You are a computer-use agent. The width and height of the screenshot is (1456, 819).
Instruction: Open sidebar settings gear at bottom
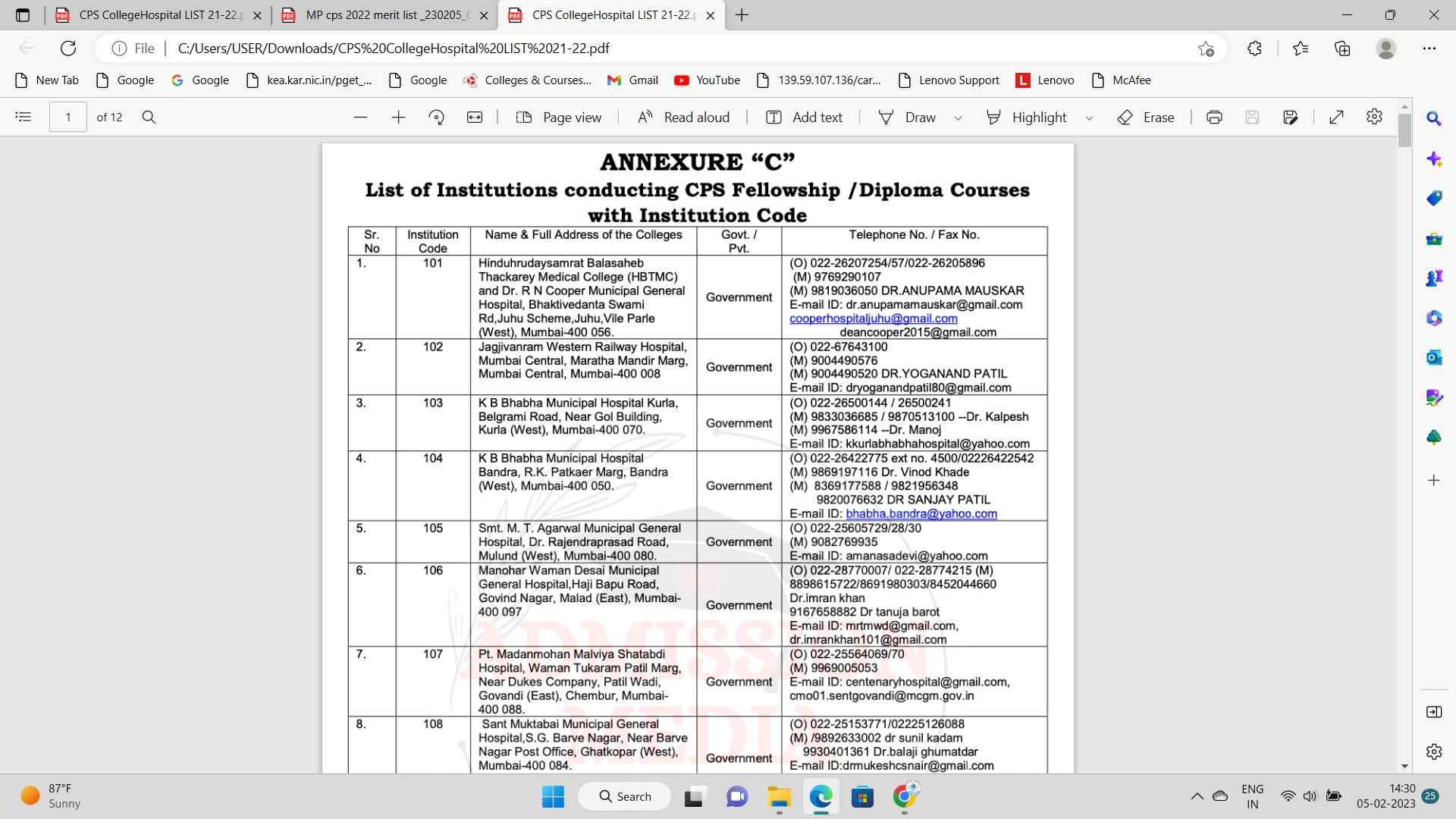click(1433, 752)
